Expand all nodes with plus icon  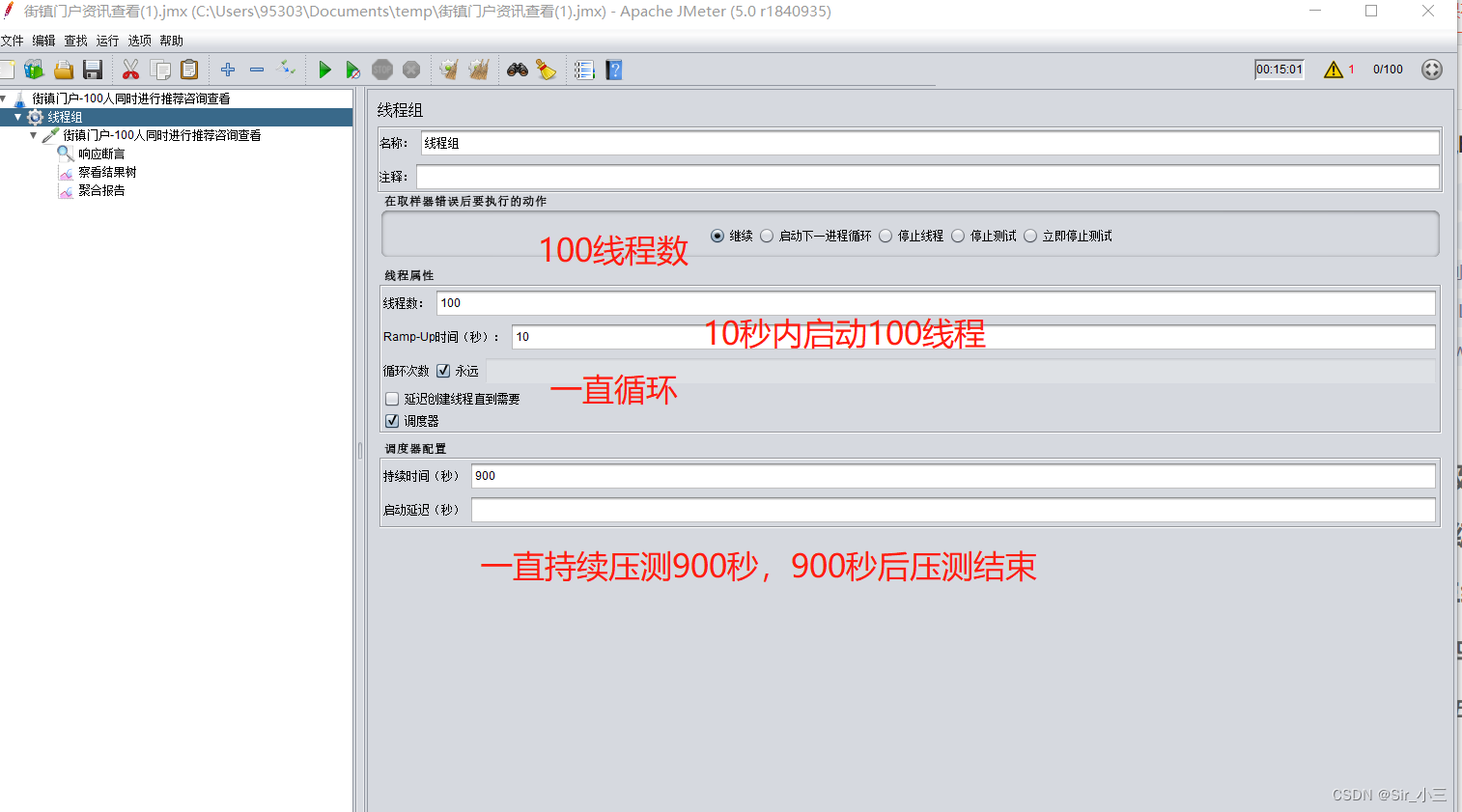click(x=228, y=70)
